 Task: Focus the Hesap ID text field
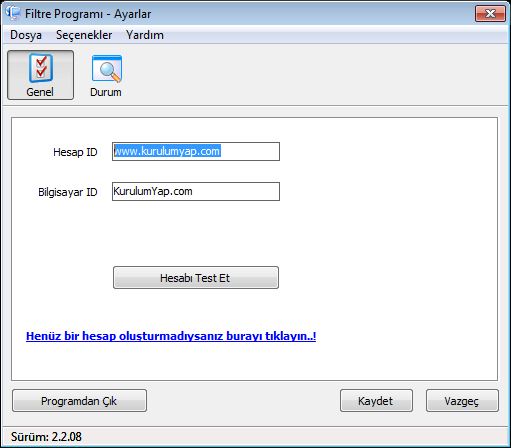tap(196, 152)
